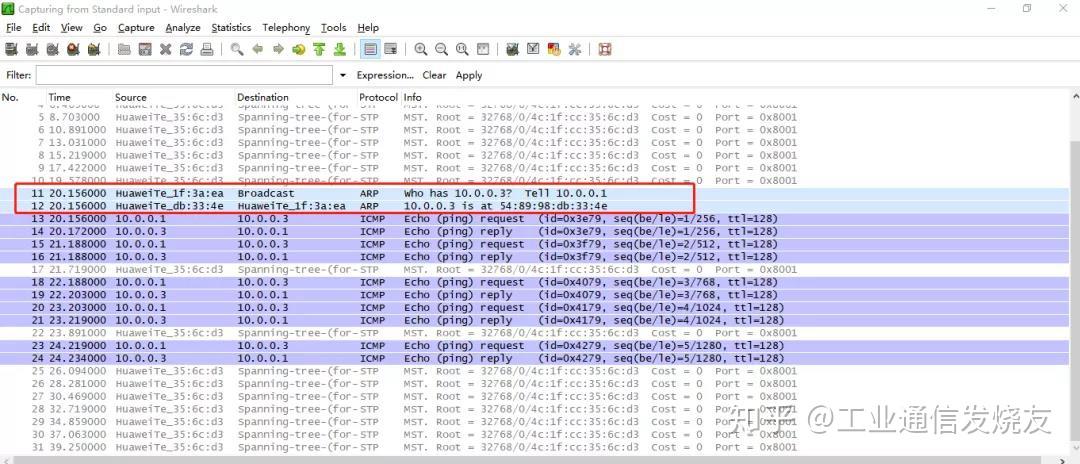Select ICMP echo reply packet 14
This screenshot has height=464, width=1080.
[x=533, y=231]
